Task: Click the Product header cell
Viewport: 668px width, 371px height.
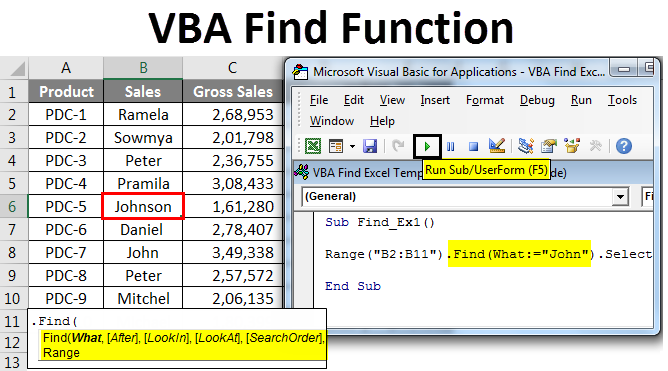Action: pos(66,92)
